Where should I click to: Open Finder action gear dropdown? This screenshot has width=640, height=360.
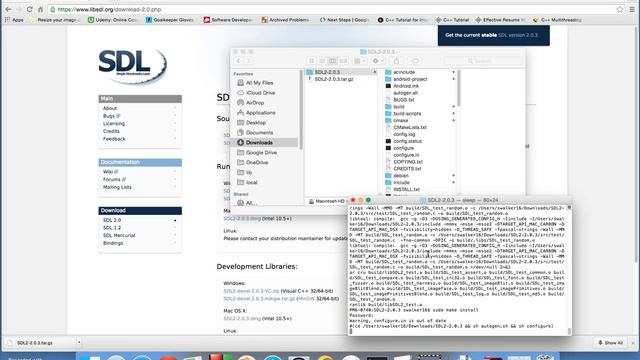378,61
